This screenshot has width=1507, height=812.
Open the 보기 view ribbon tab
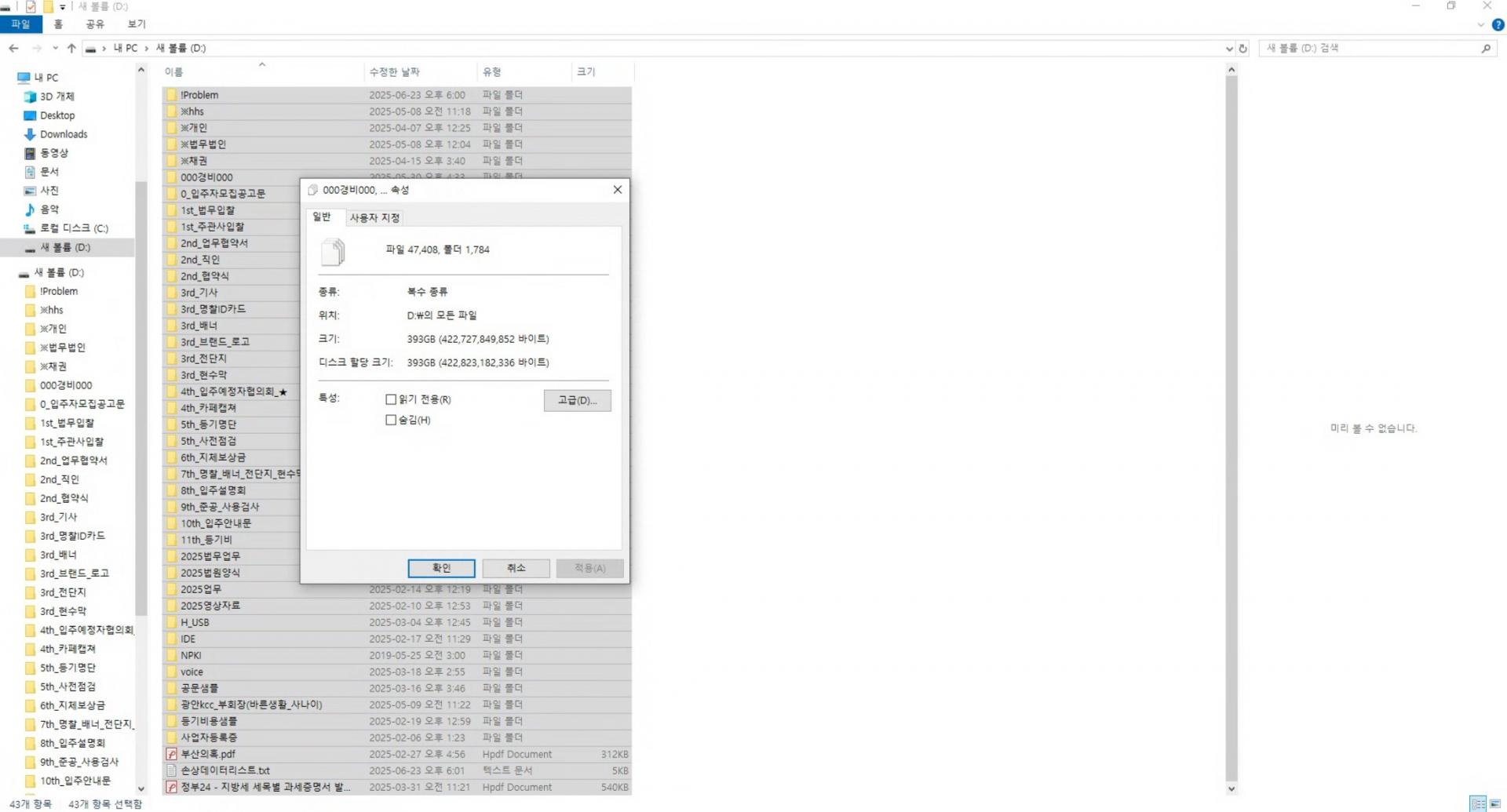click(x=137, y=24)
